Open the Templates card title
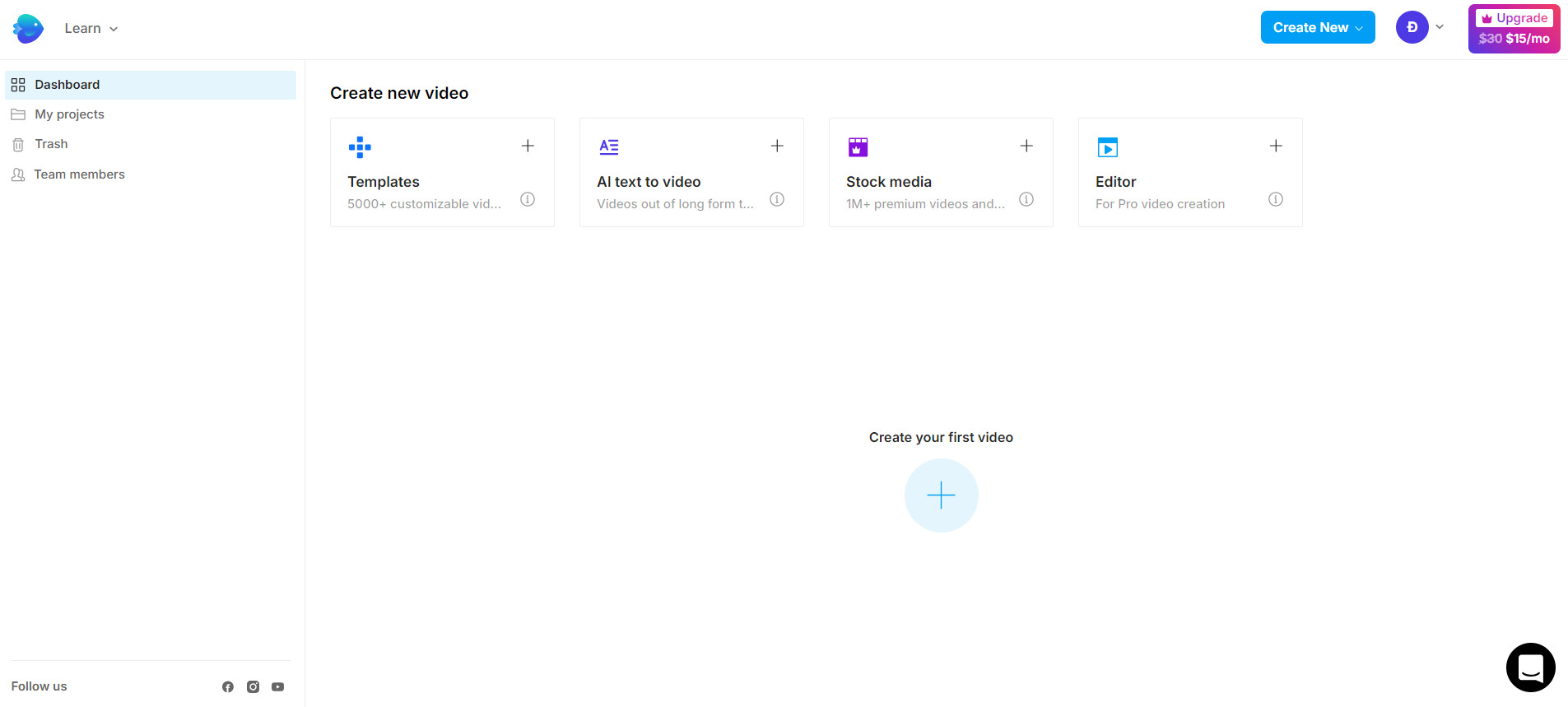Image resolution: width=1568 pixels, height=707 pixels. [x=384, y=182]
